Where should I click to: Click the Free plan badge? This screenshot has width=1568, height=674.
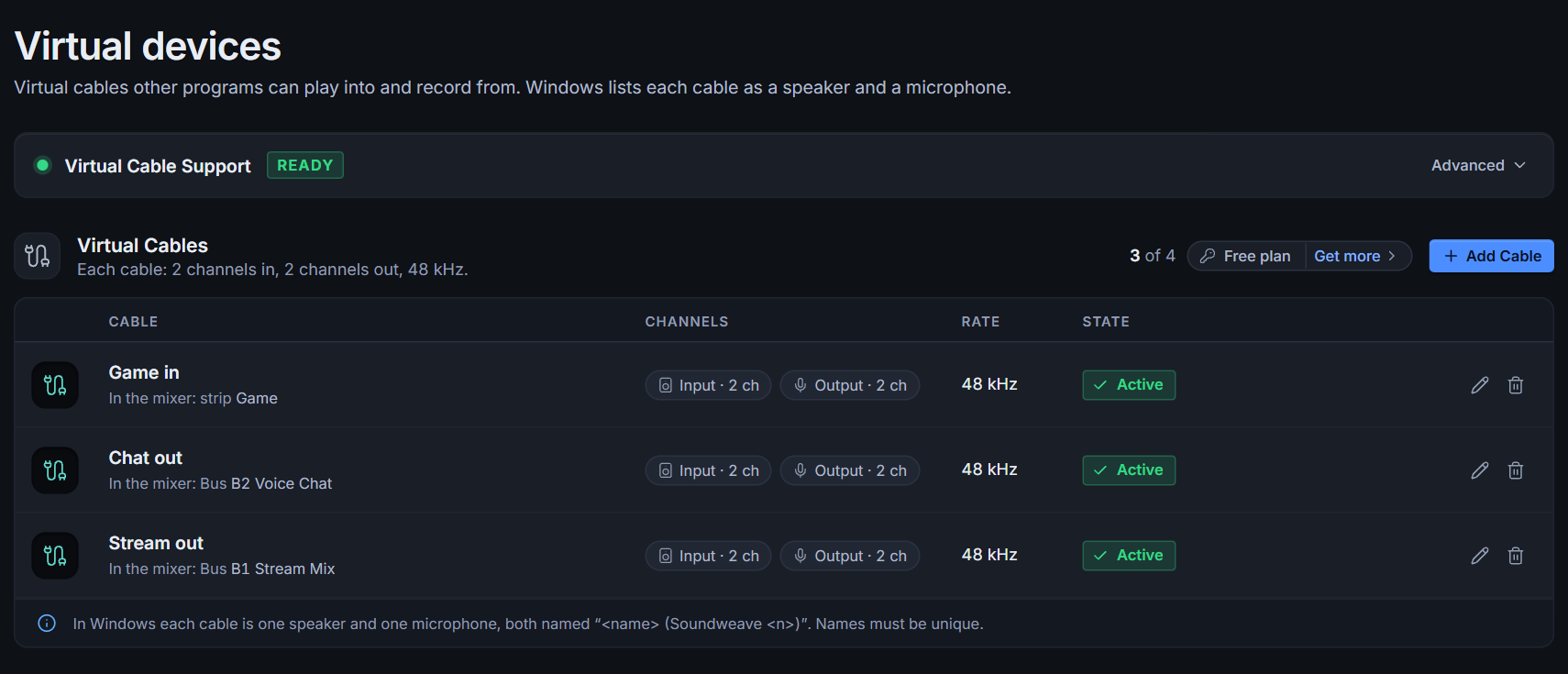(x=1247, y=256)
